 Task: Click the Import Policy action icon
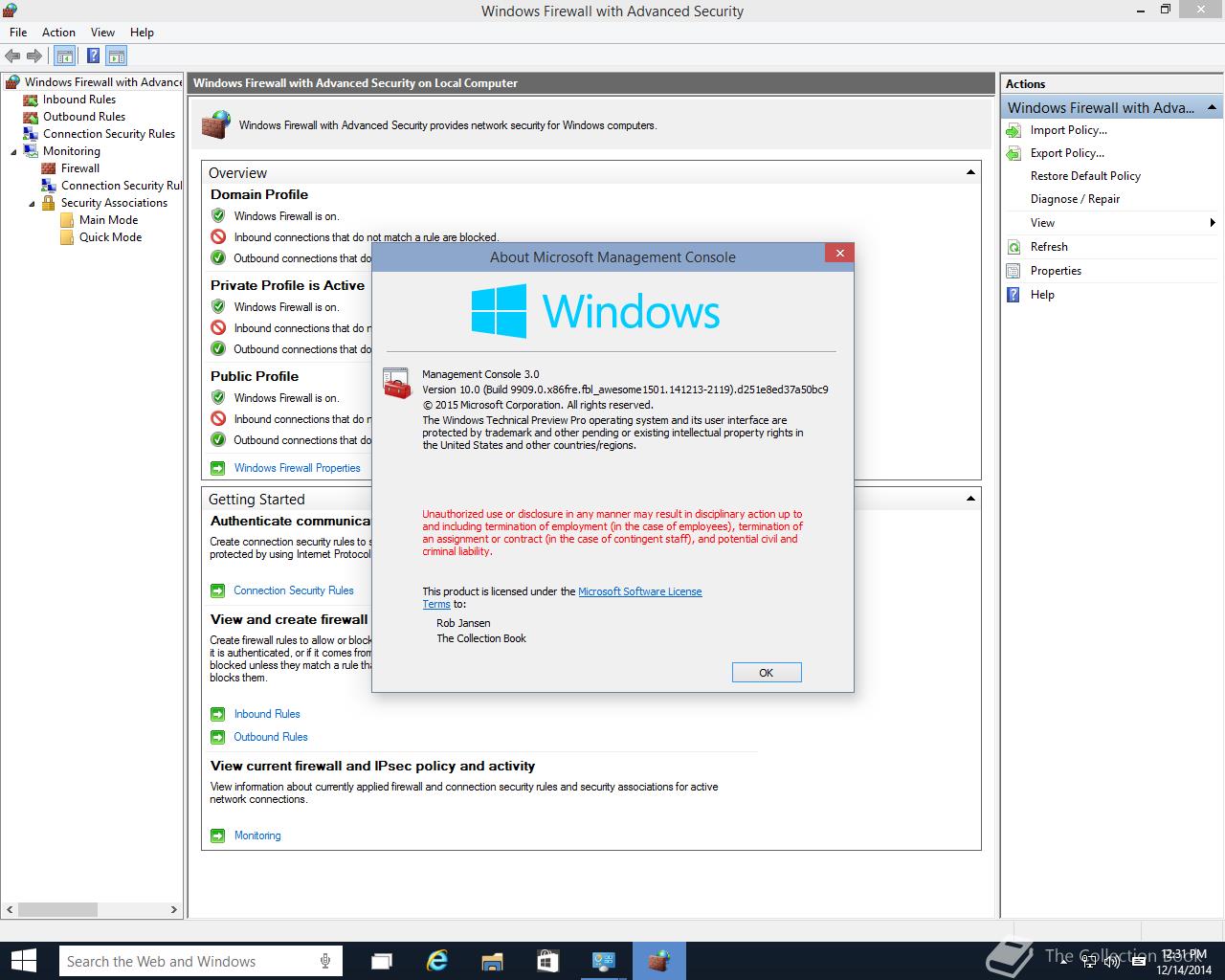point(1013,130)
